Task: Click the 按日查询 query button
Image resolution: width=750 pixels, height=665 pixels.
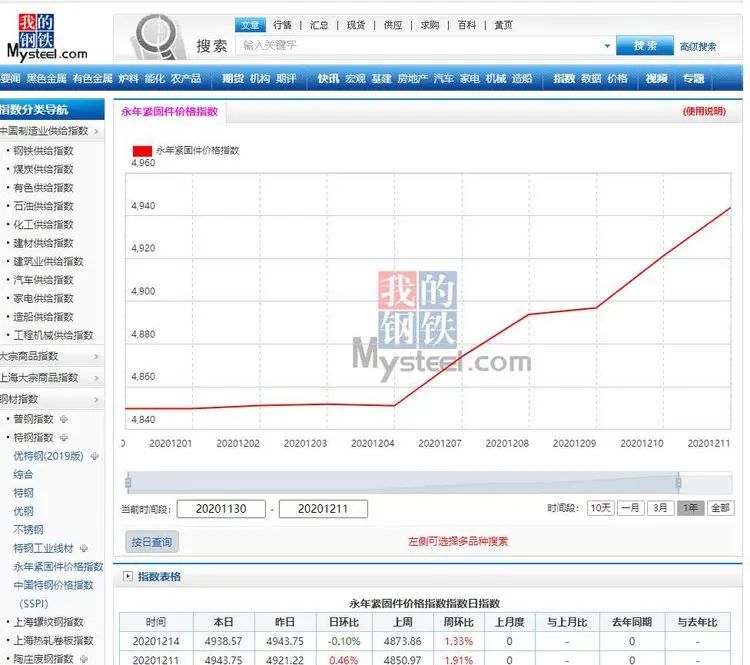Action: coord(153,542)
